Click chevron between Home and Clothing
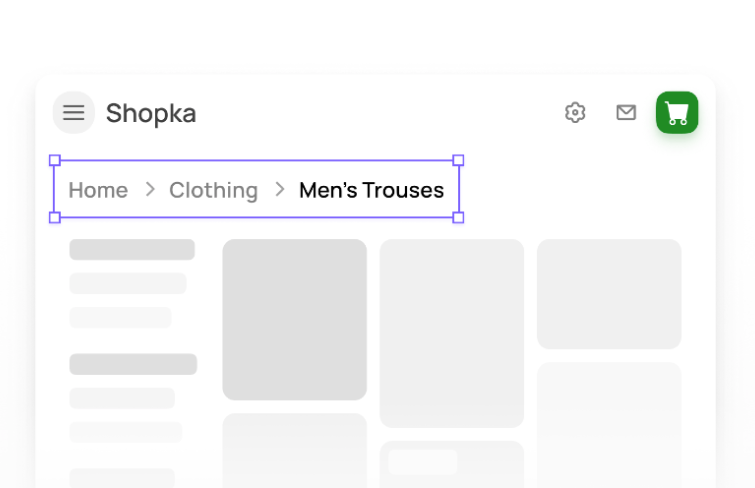Viewport: 755px width, 488px height. (150, 189)
